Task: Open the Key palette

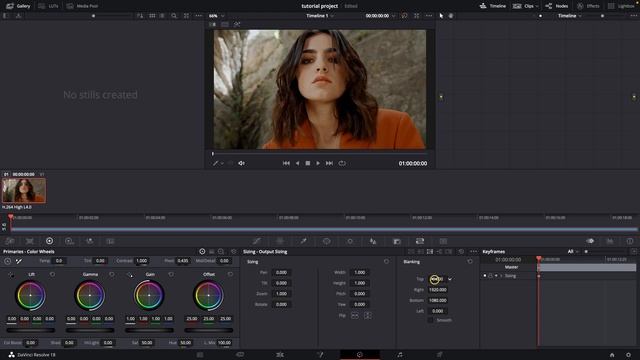Action: click(397, 241)
